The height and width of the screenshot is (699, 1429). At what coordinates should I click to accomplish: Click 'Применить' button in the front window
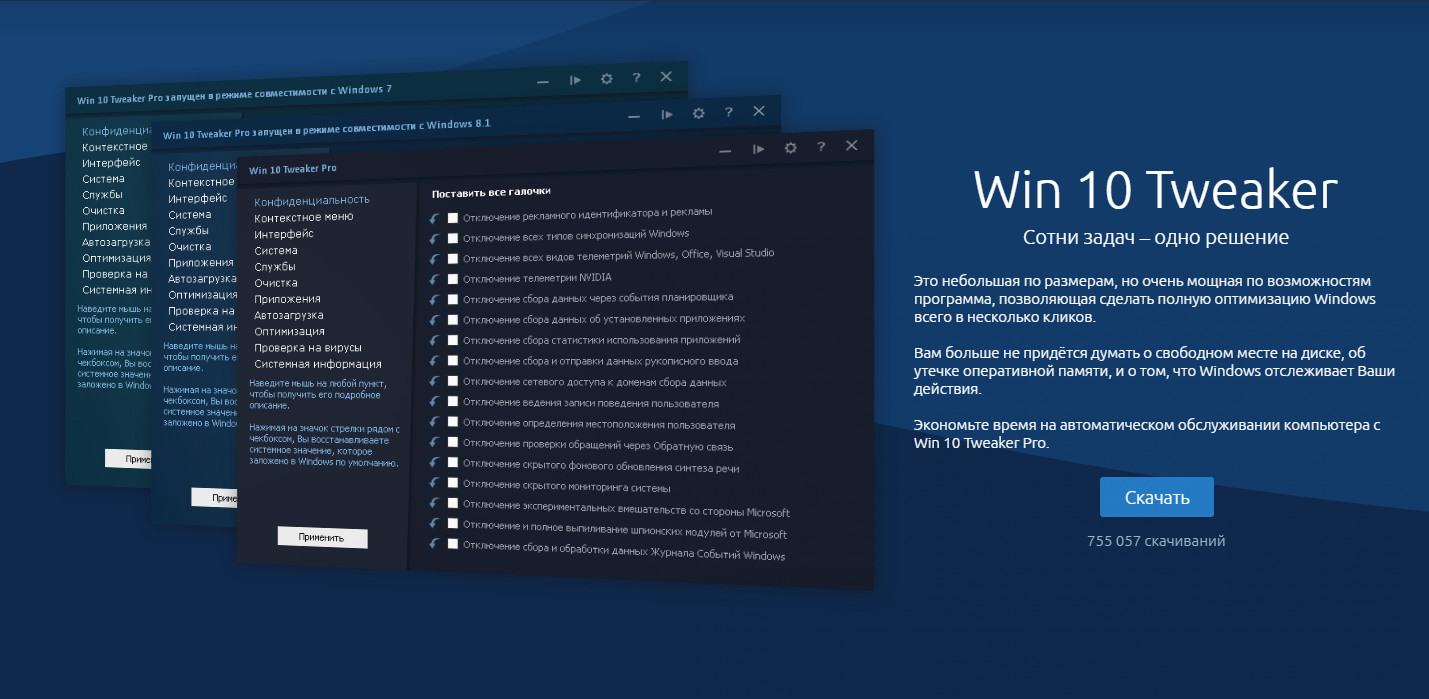click(322, 537)
